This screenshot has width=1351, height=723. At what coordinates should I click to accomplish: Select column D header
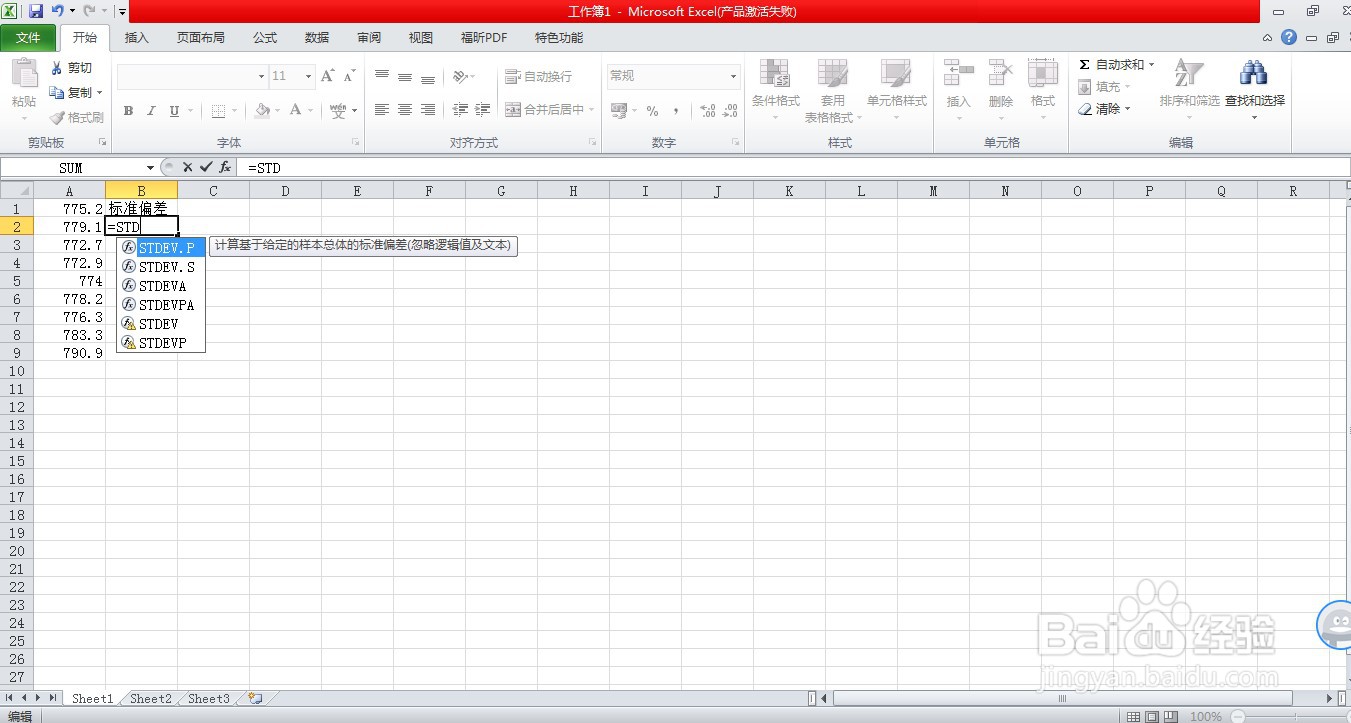[x=285, y=191]
